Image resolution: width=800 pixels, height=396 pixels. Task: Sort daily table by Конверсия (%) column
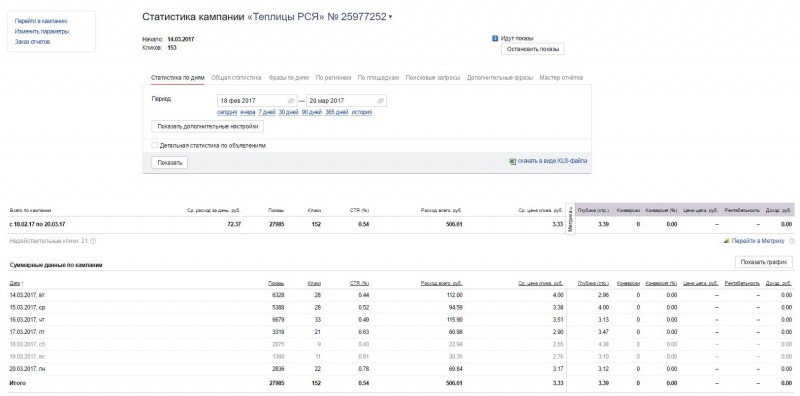[661, 283]
